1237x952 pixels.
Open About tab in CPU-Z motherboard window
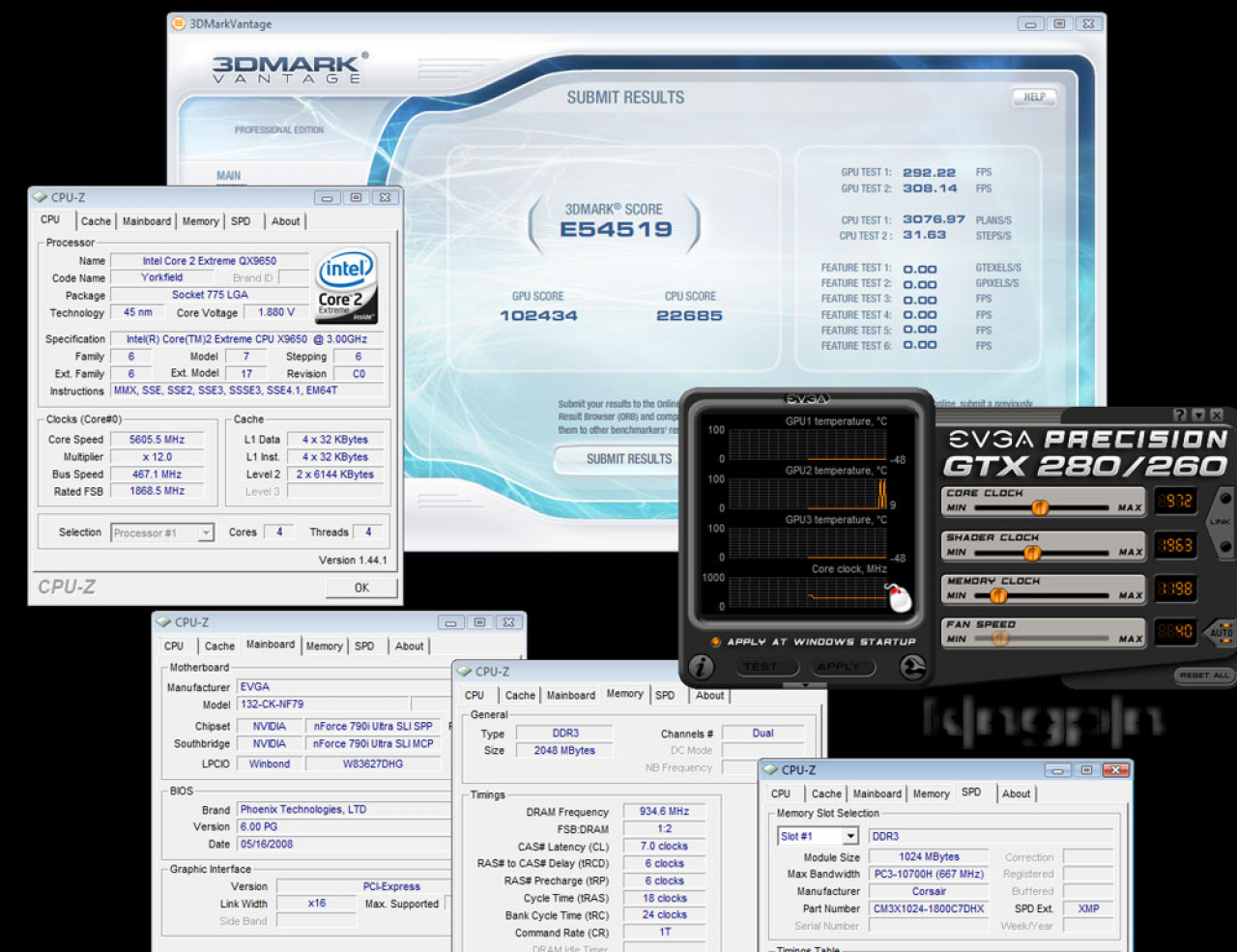click(x=409, y=647)
